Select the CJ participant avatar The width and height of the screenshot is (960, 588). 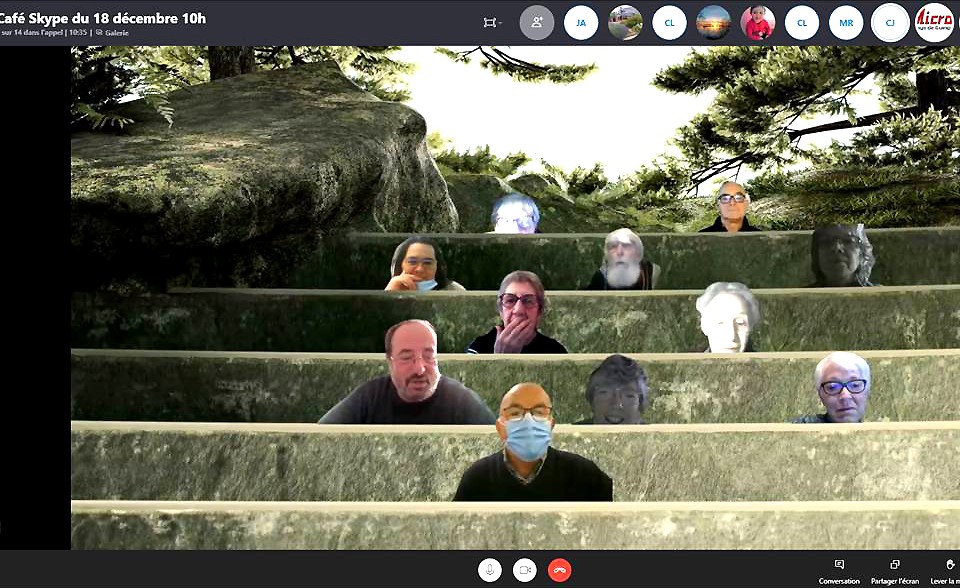pyautogui.click(x=890, y=22)
